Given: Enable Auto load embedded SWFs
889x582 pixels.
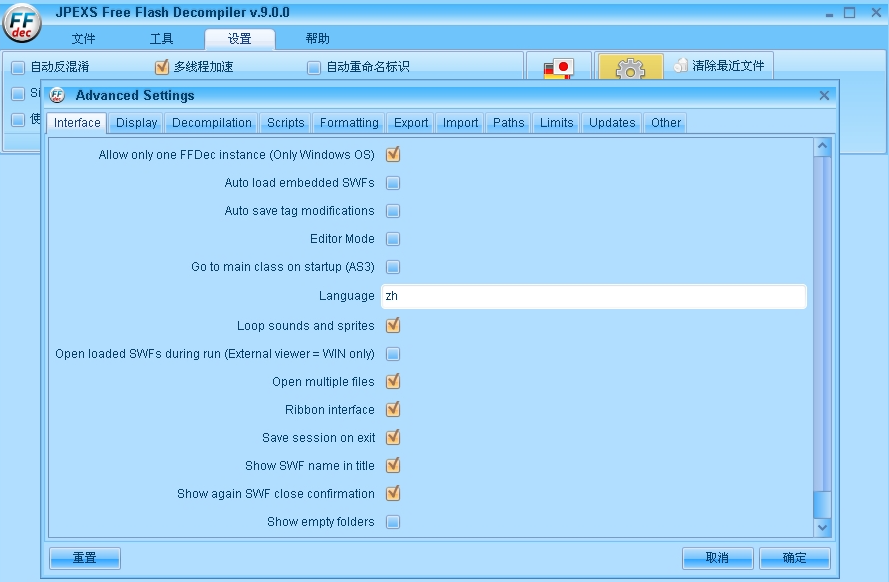Looking at the screenshot, I should pos(393,182).
